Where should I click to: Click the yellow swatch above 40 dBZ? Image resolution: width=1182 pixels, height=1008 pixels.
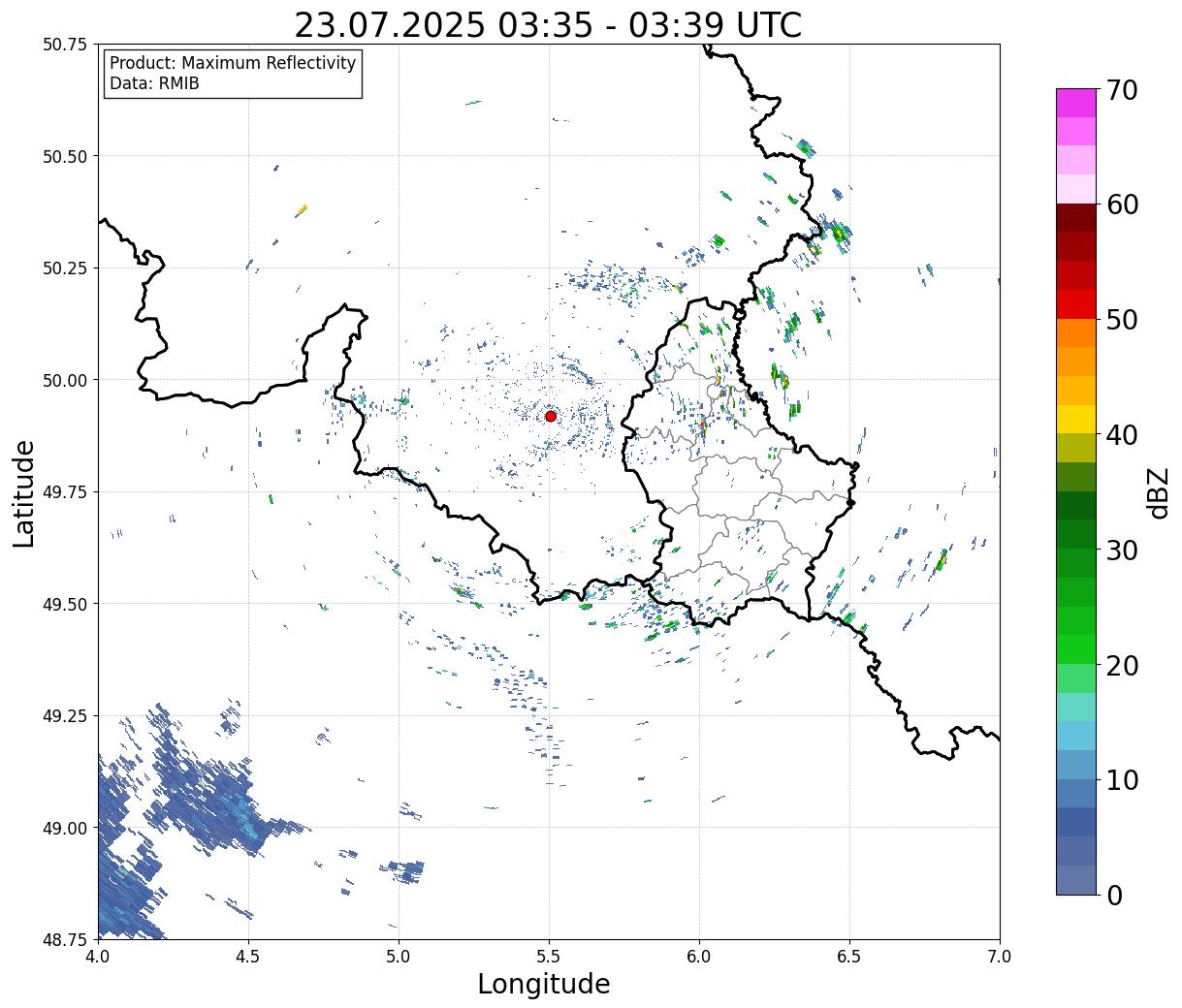click(1076, 419)
